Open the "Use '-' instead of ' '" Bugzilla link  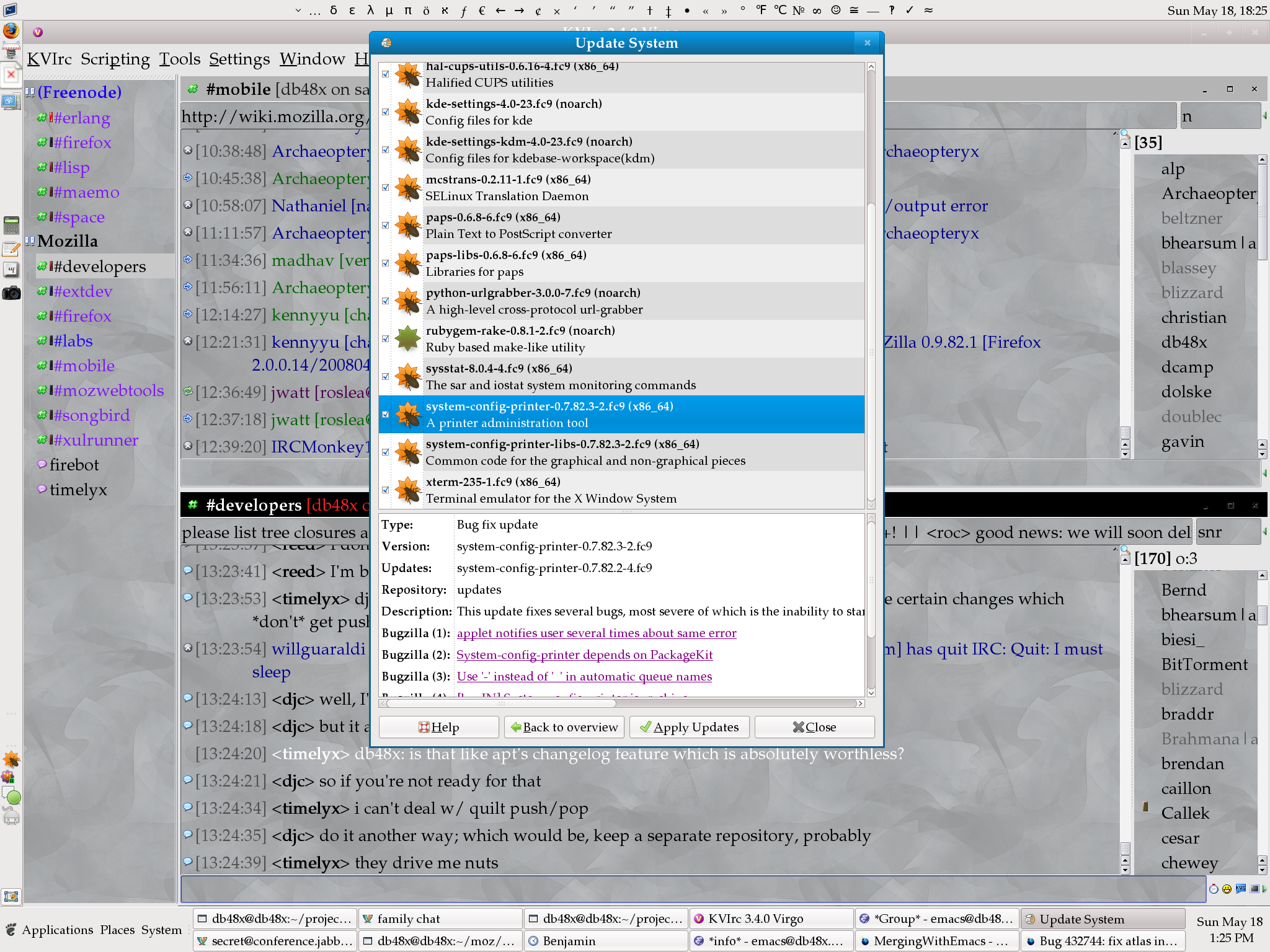point(584,676)
